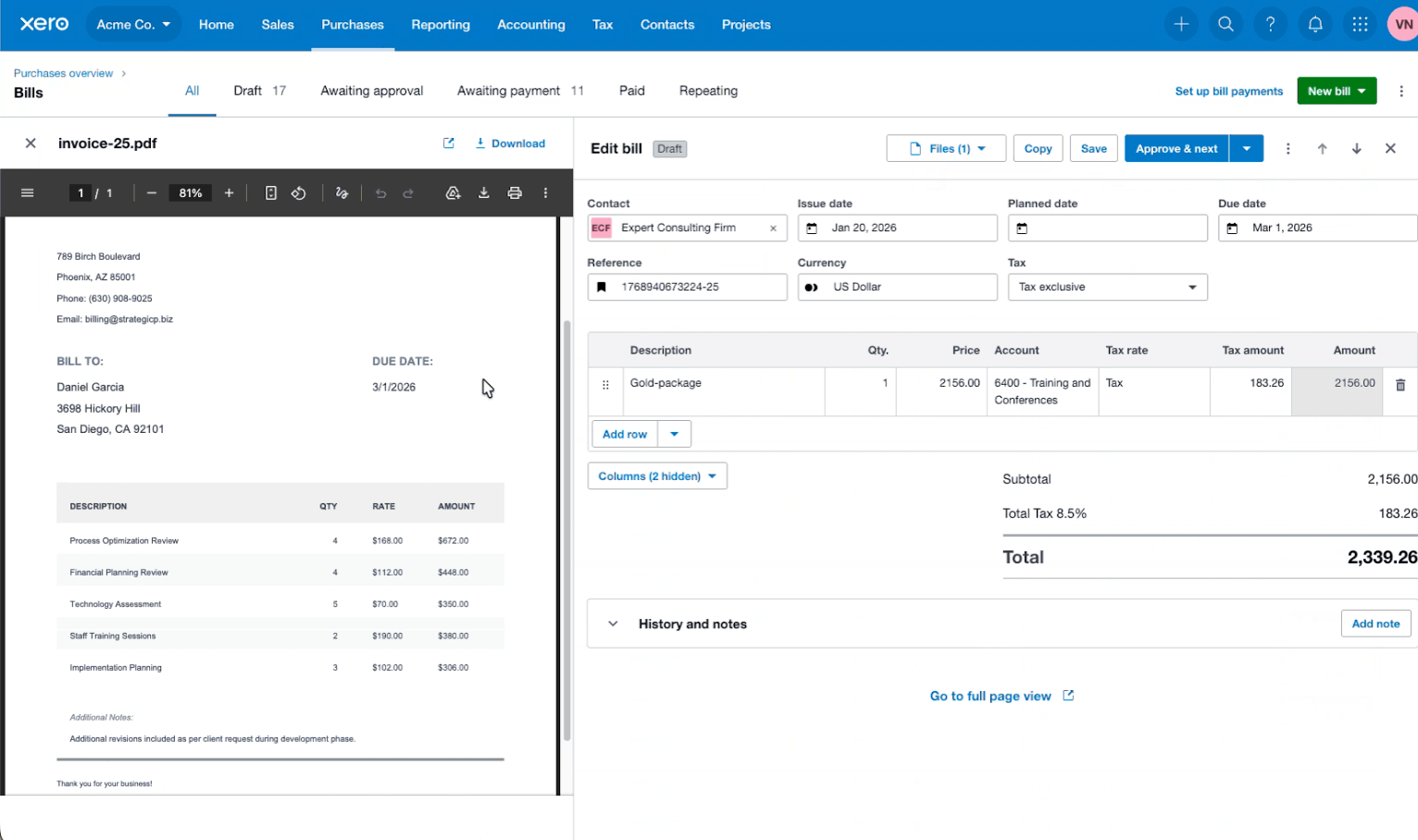
Task: Collapse the History and notes section
Action: 611,624
